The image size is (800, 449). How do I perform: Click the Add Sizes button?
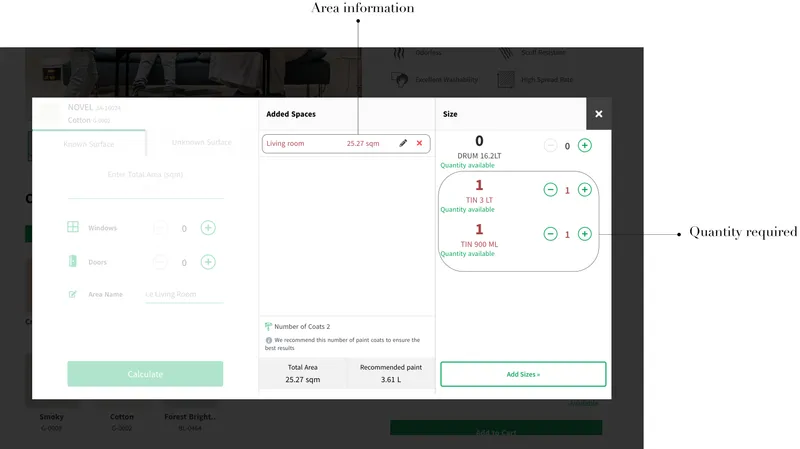523,374
